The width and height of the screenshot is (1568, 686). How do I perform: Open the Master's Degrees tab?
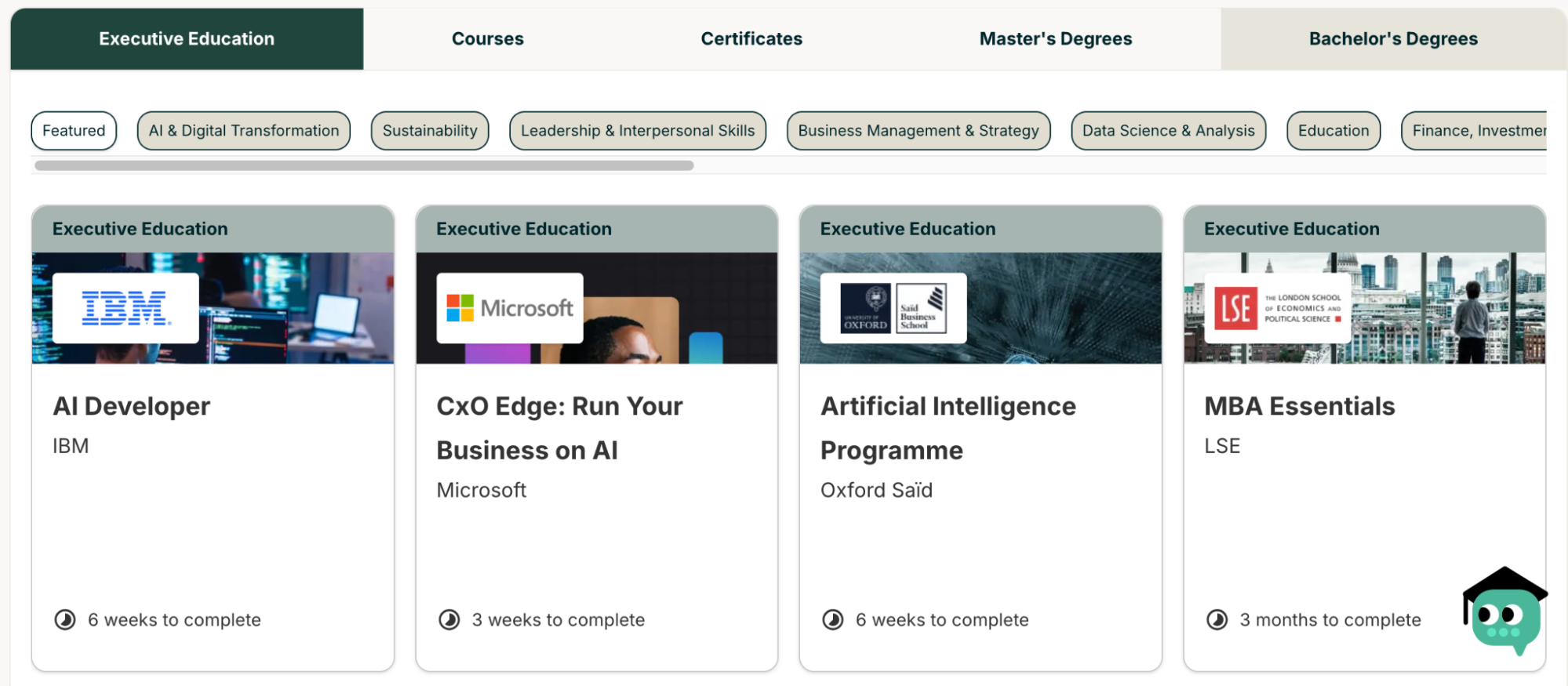tap(1056, 38)
